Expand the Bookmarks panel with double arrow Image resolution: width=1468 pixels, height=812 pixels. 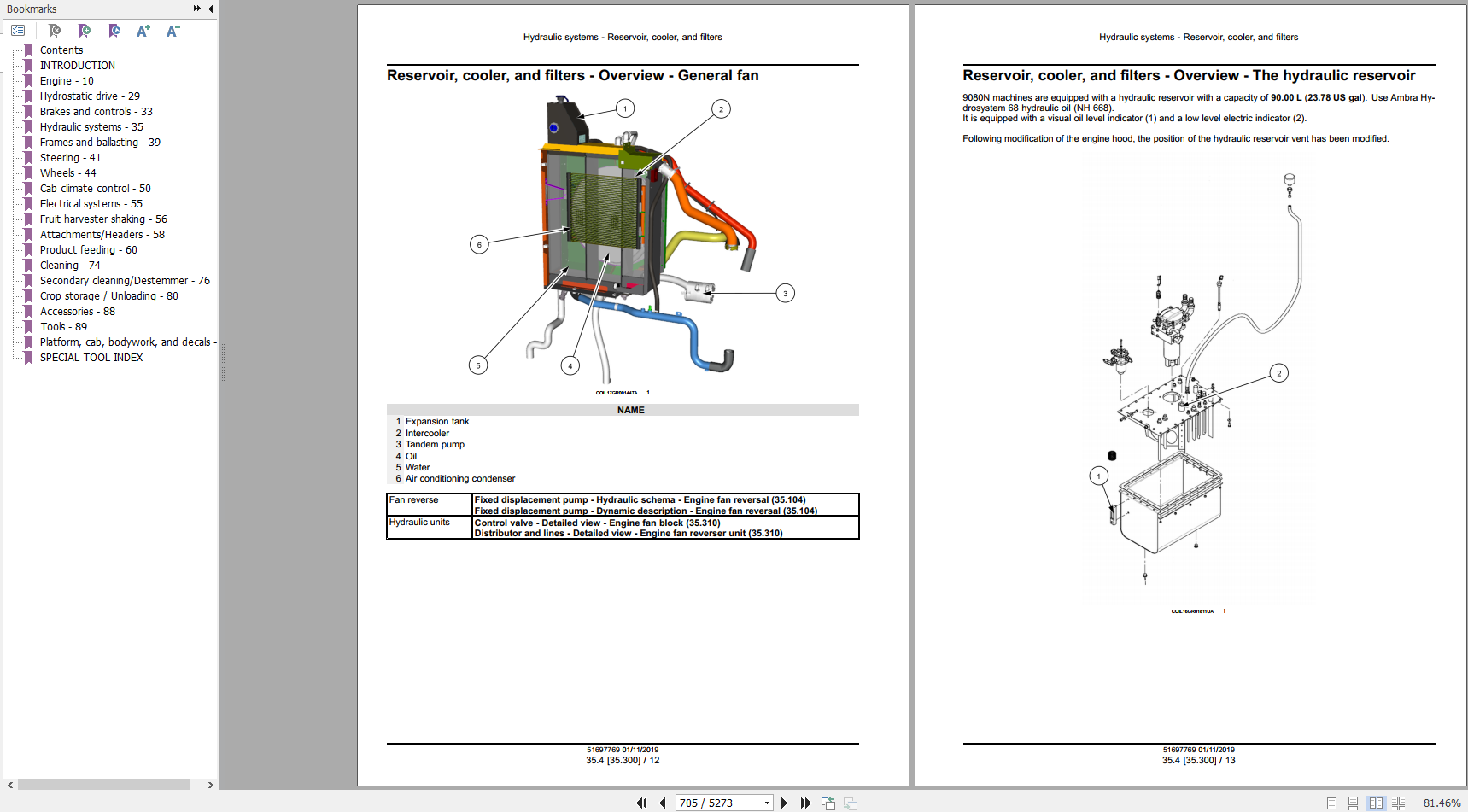[x=197, y=9]
